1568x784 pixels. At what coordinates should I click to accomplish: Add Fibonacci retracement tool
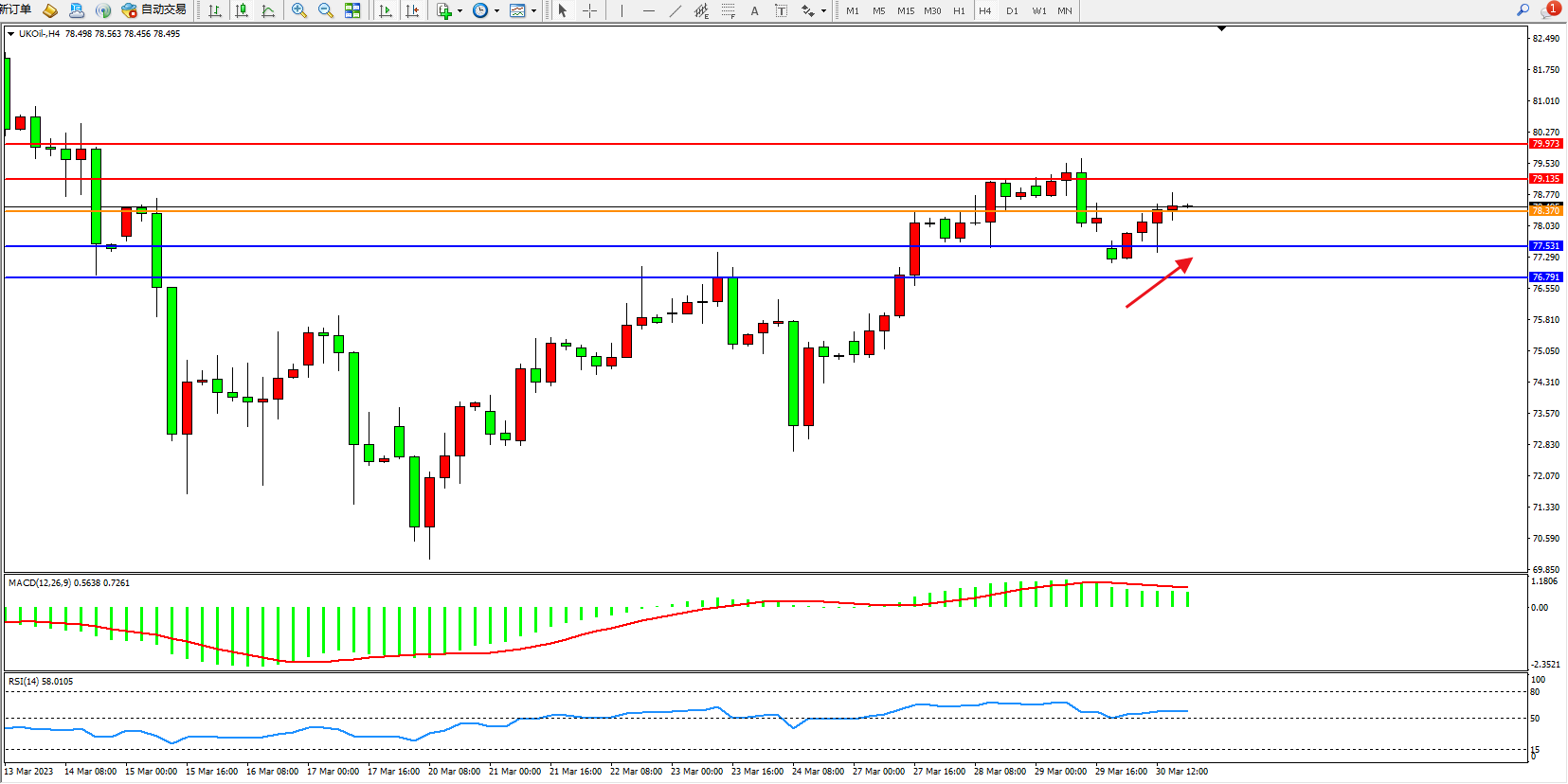coord(728,10)
